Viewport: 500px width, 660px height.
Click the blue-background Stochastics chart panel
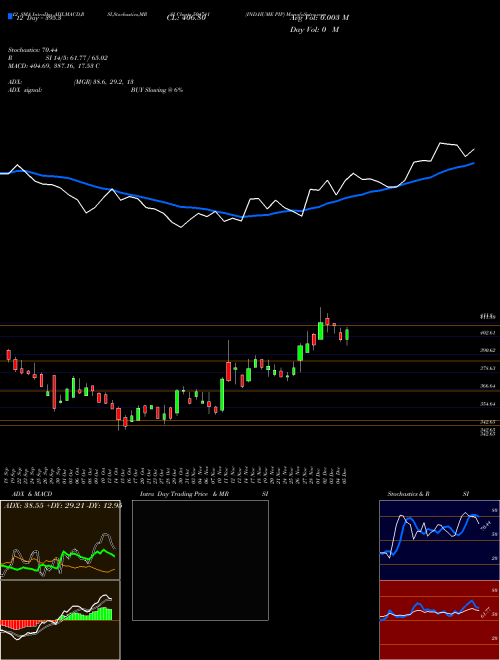(439, 540)
